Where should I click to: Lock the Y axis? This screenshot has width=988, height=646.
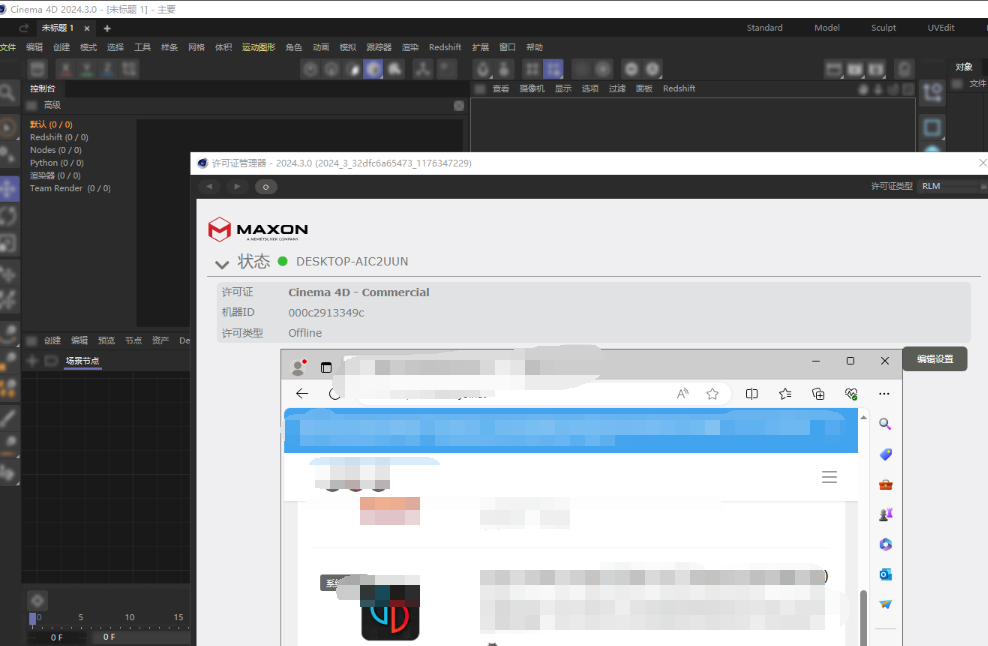(87, 69)
